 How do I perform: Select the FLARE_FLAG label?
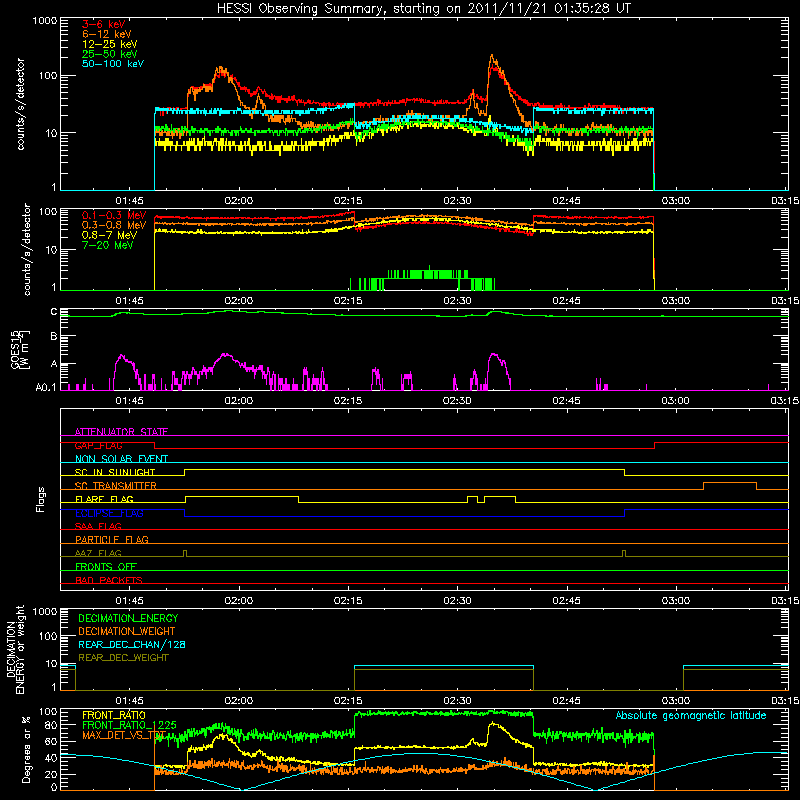point(104,499)
